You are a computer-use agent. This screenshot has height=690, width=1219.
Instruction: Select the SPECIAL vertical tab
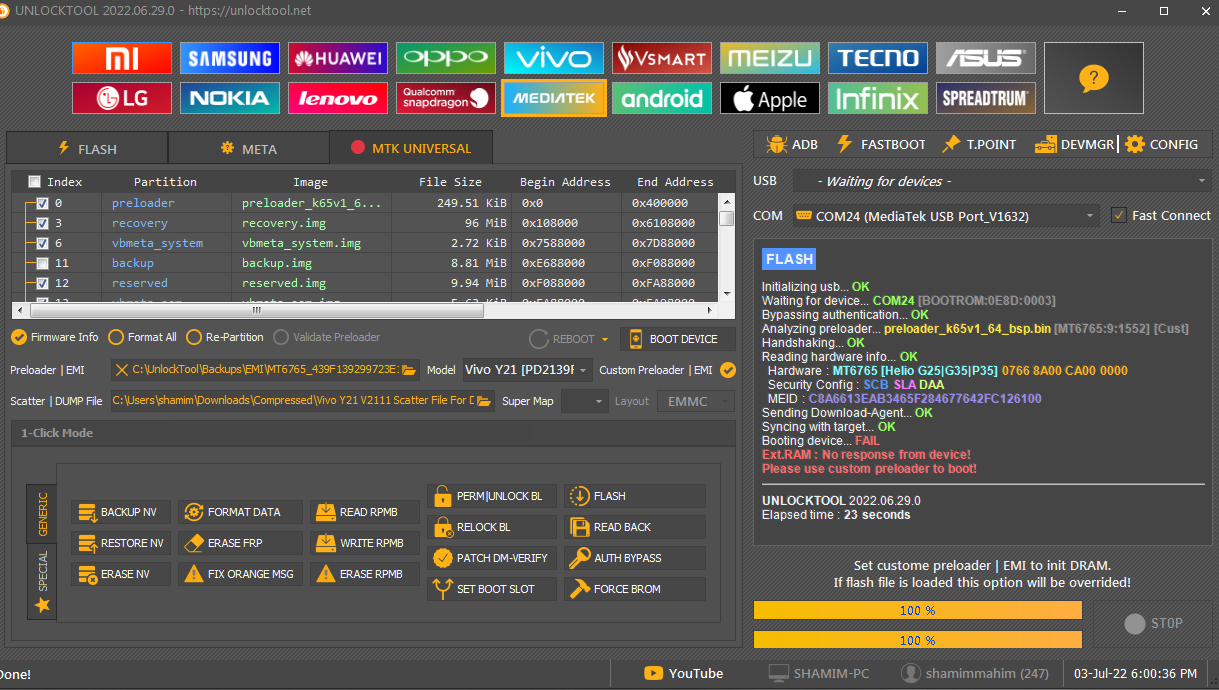(x=42, y=581)
